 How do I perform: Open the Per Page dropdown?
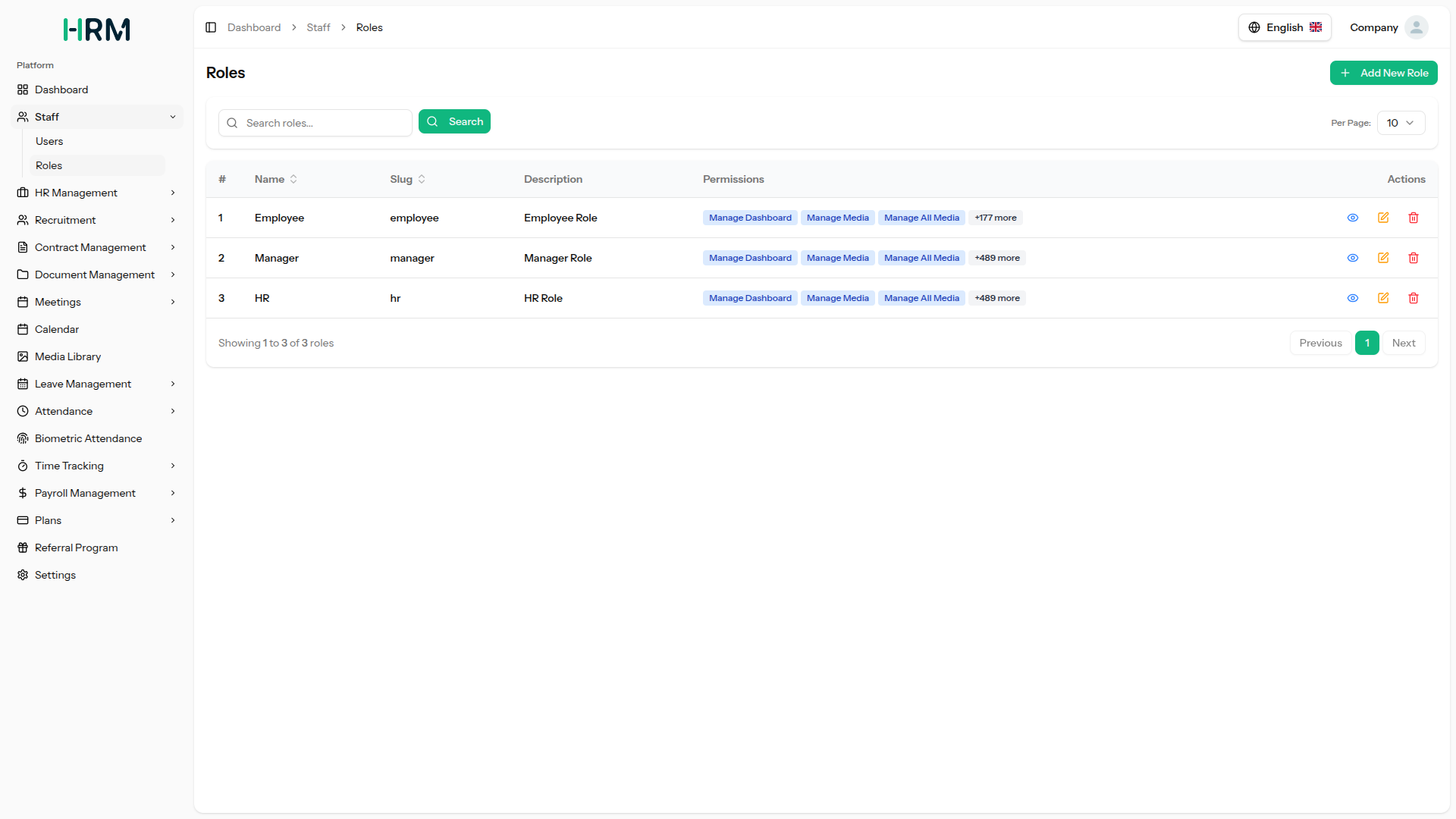tap(1401, 123)
